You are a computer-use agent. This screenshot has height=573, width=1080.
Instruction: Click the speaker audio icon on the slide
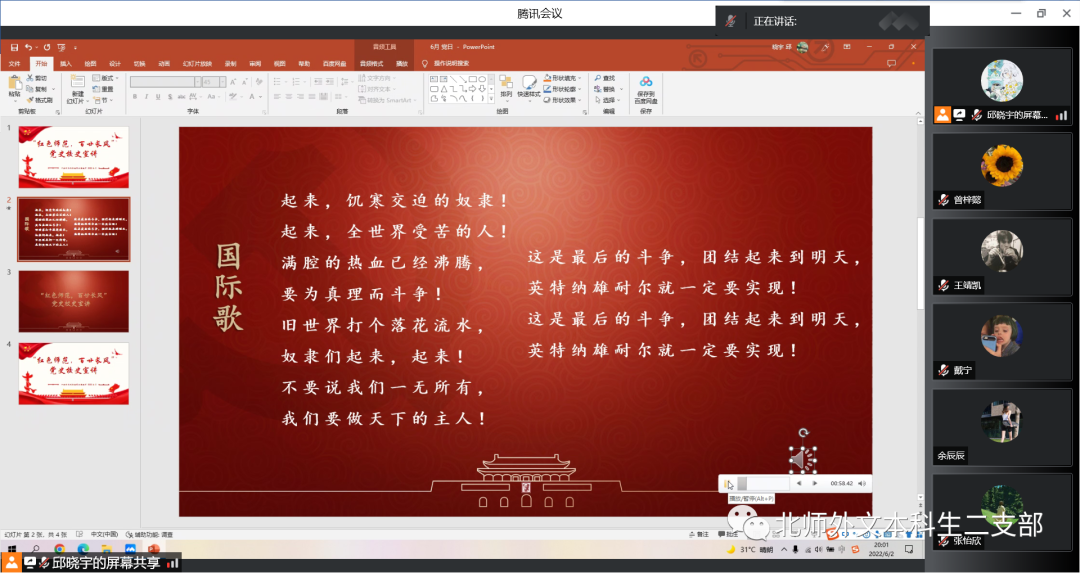click(x=802, y=460)
